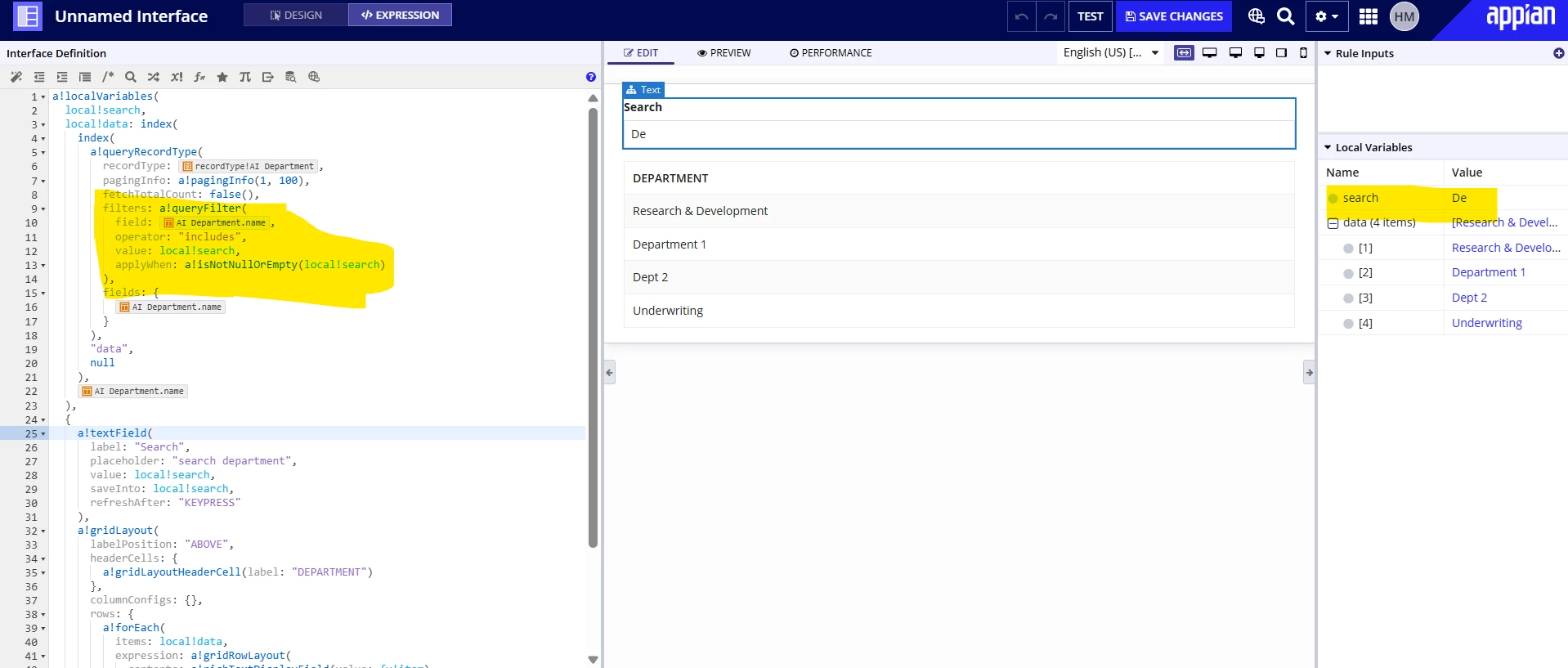Open the header search magnifier
This screenshot has height=668, width=1568.
[x=1286, y=16]
